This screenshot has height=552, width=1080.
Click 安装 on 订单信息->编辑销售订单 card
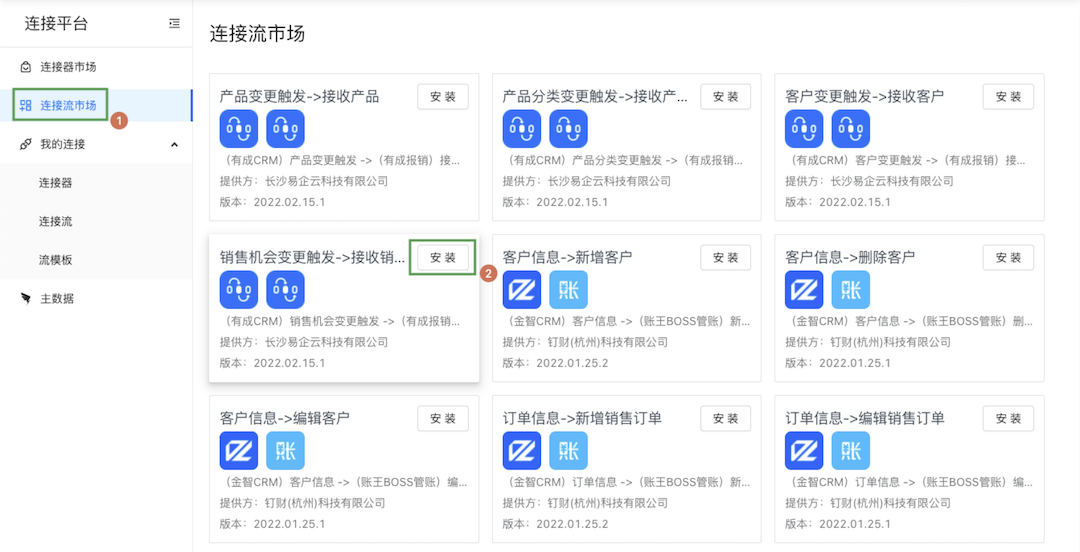point(1008,418)
